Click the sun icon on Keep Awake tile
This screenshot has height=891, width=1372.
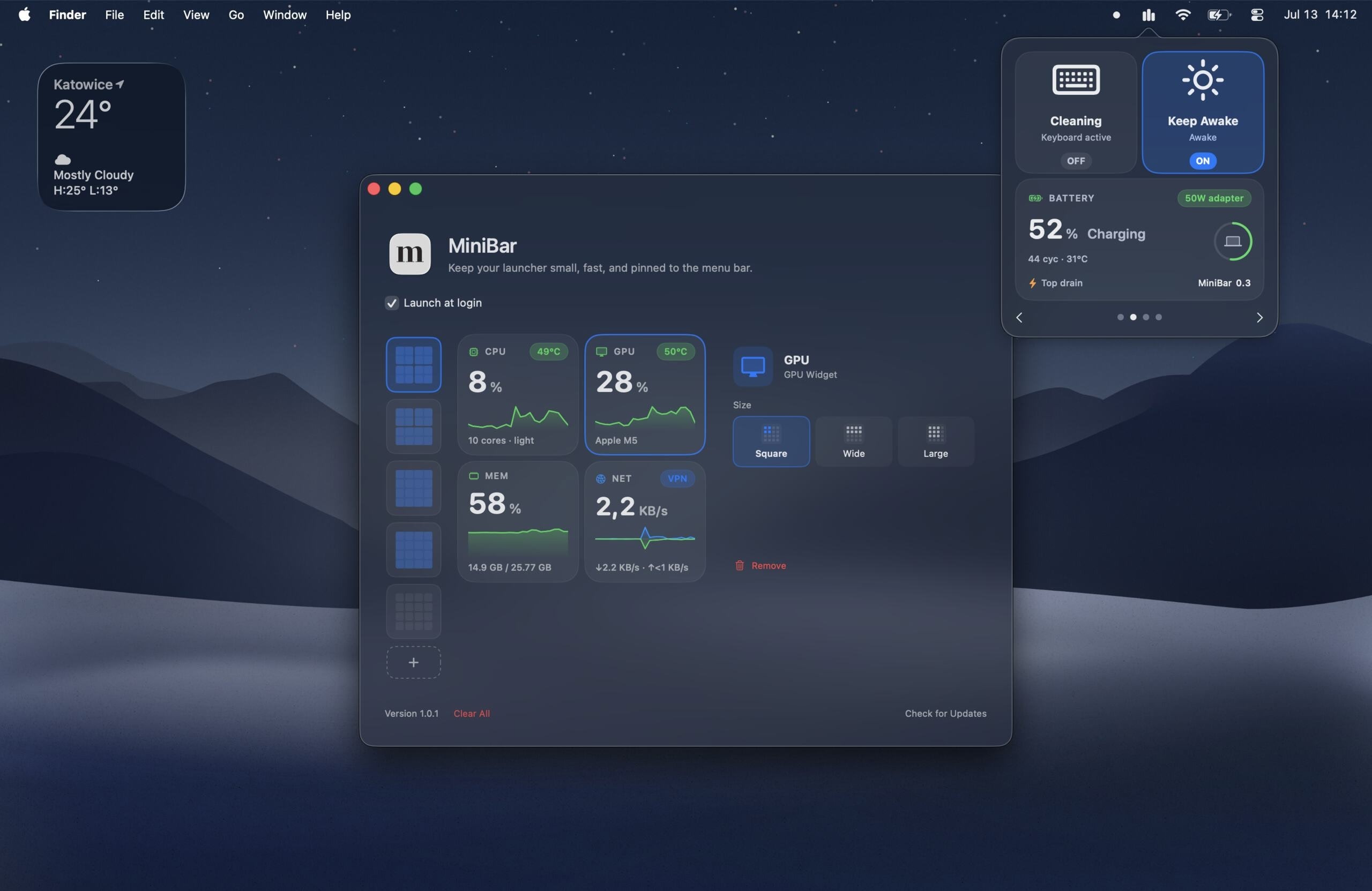pyautogui.click(x=1203, y=79)
